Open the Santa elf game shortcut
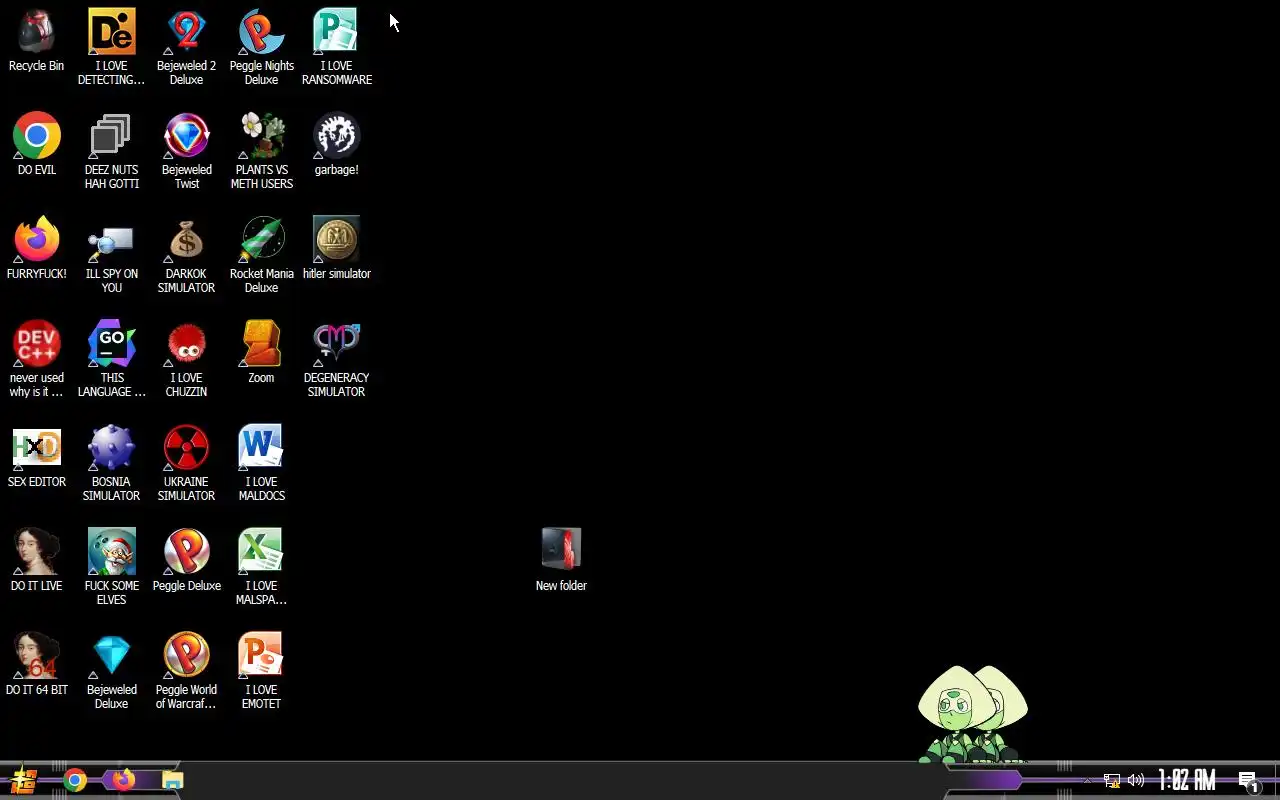 [x=111, y=551]
